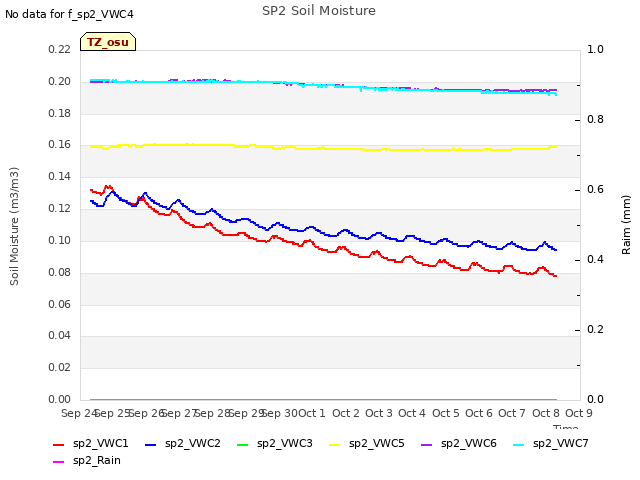This screenshot has height=480, width=640.
Task: Click the 0.8 right axis tick label
Action: pos(595,120)
